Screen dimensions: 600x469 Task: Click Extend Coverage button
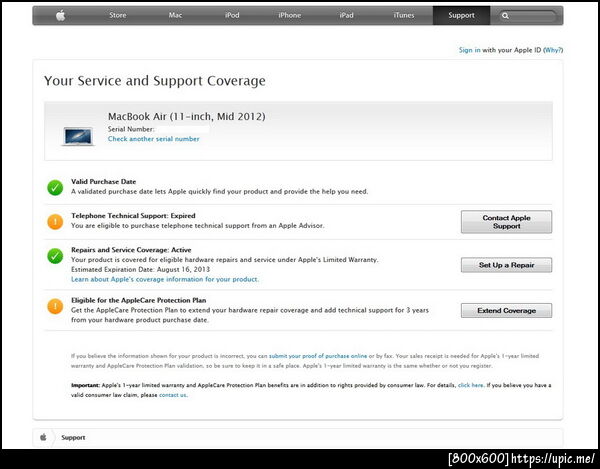point(506,311)
